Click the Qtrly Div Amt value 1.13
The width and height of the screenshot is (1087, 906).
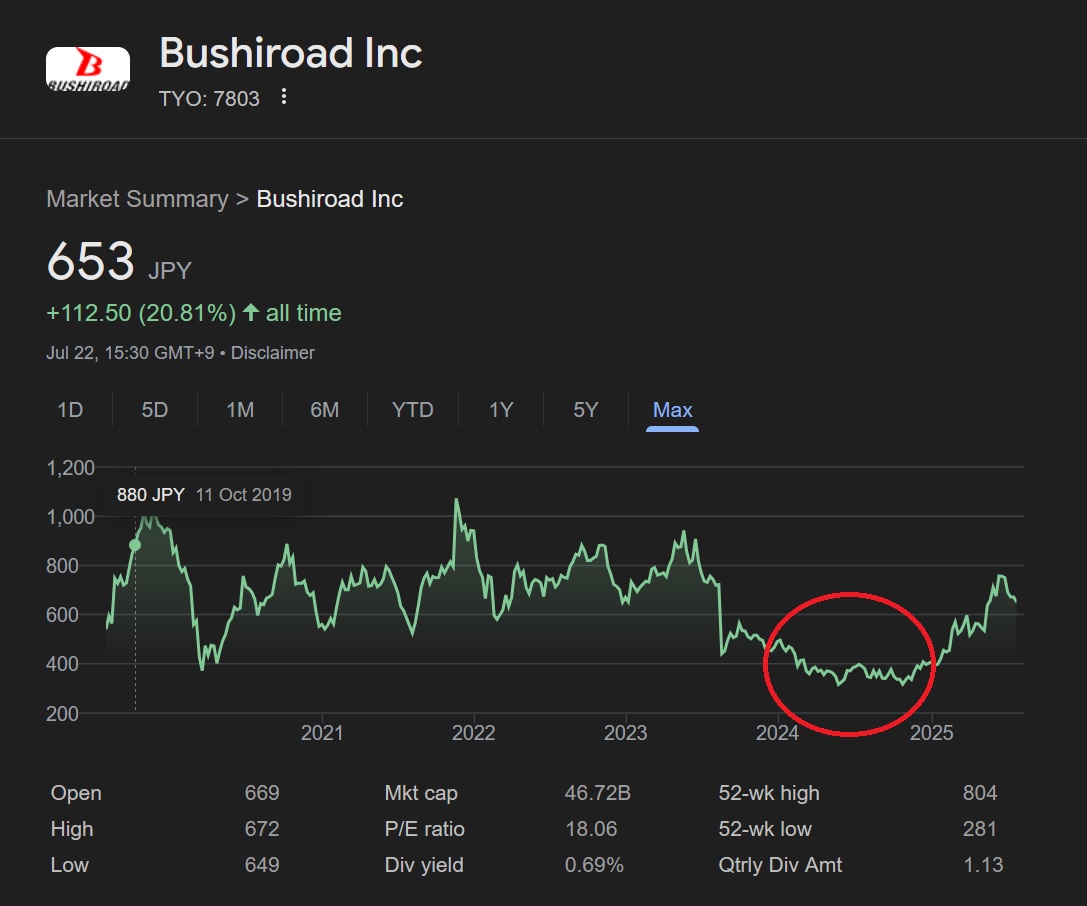(x=983, y=865)
